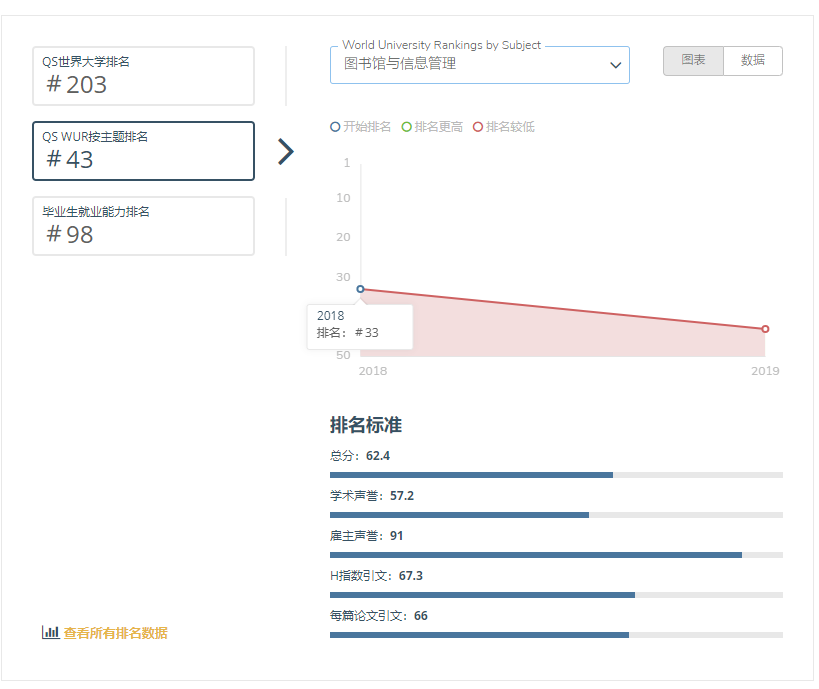Click the 2019 data point on chart
The image size is (819, 689).
coord(765,329)
